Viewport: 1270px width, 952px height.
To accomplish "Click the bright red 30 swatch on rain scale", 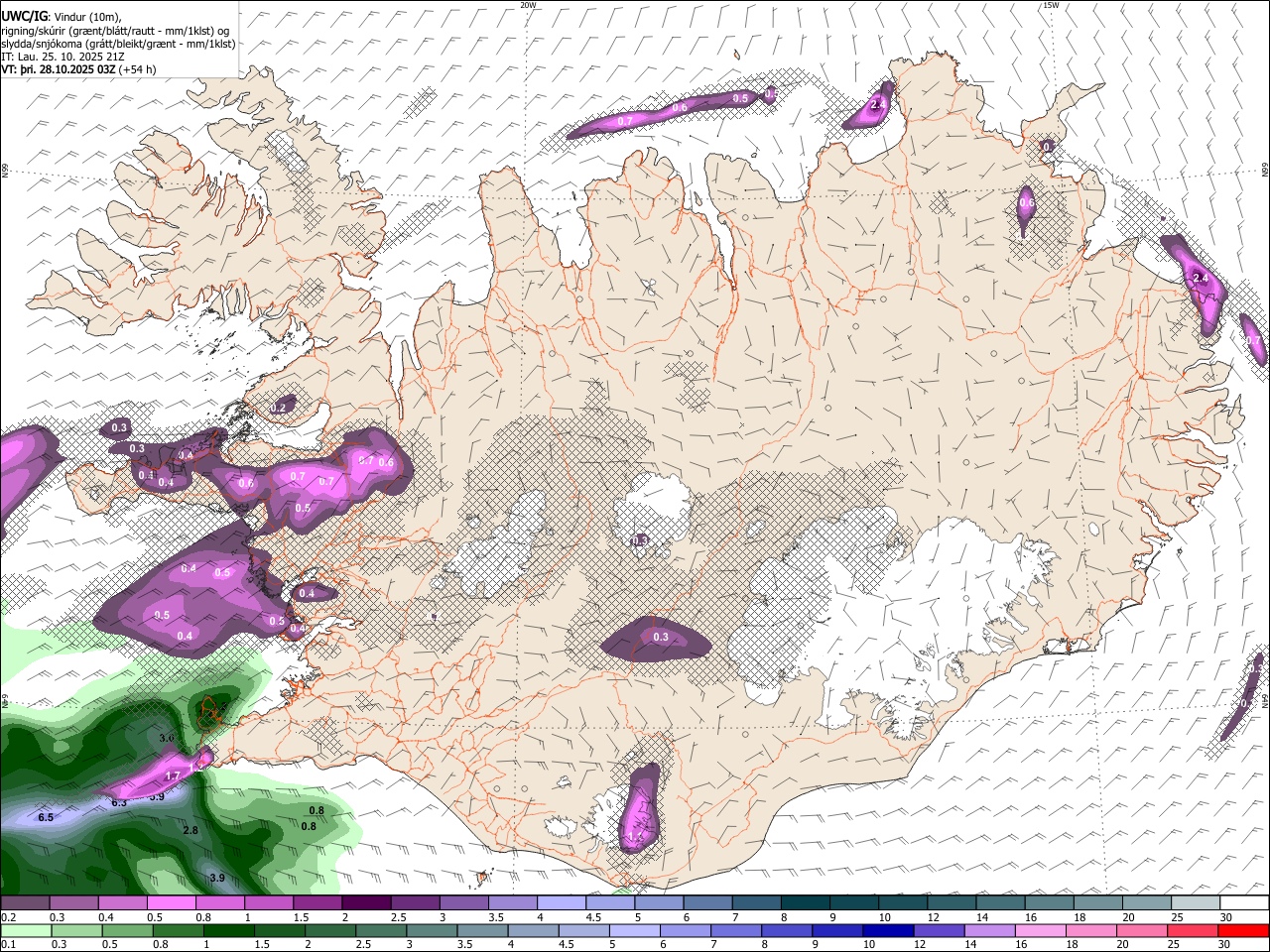I will click(x=1244, y=930).
